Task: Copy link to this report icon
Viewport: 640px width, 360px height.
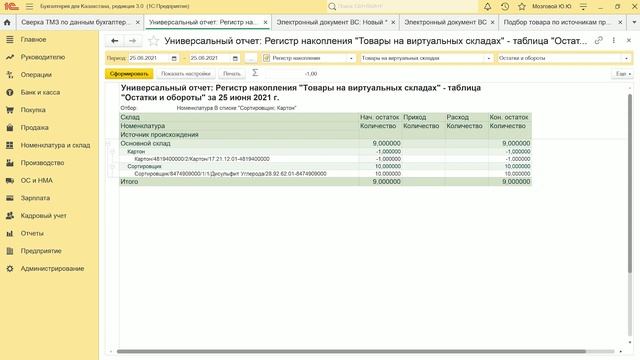Action: pos(599,40)
